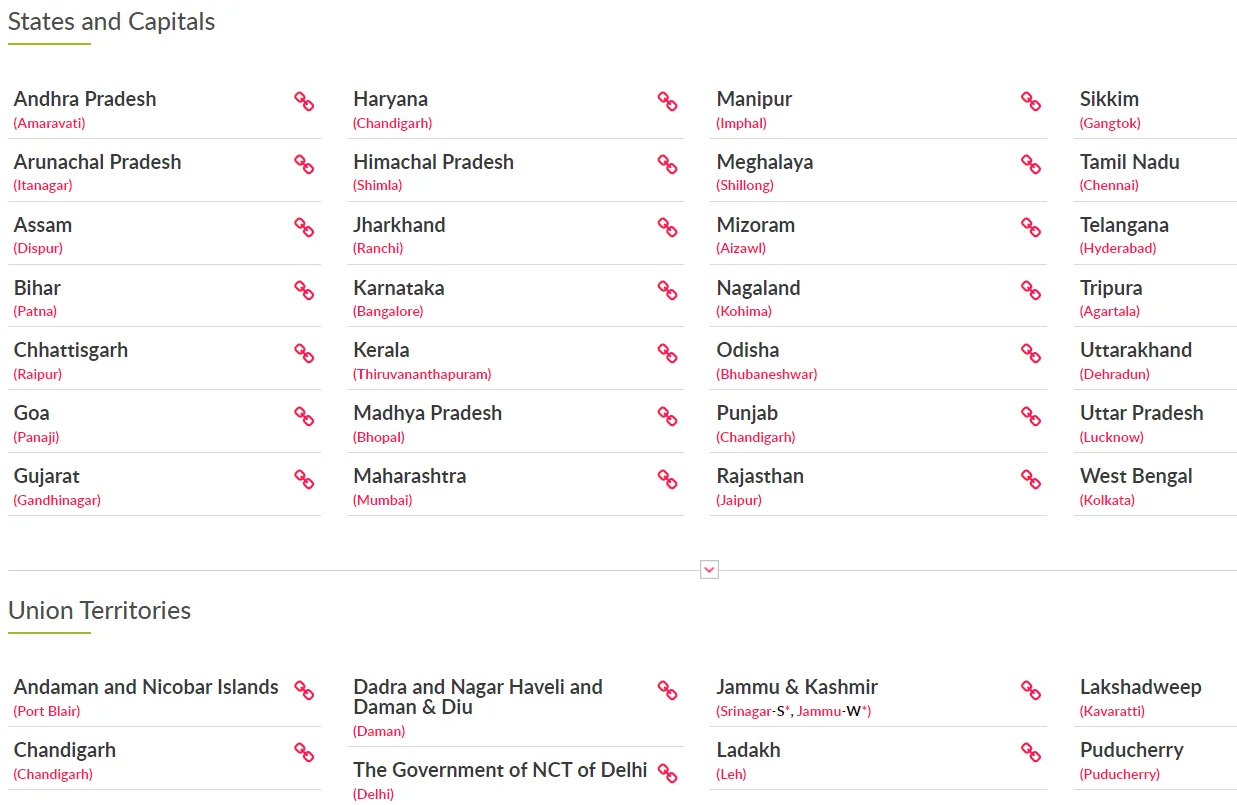1237x805 pixels.
Task: Click the chain icon for Manipur
Action: click(1031, 101)
